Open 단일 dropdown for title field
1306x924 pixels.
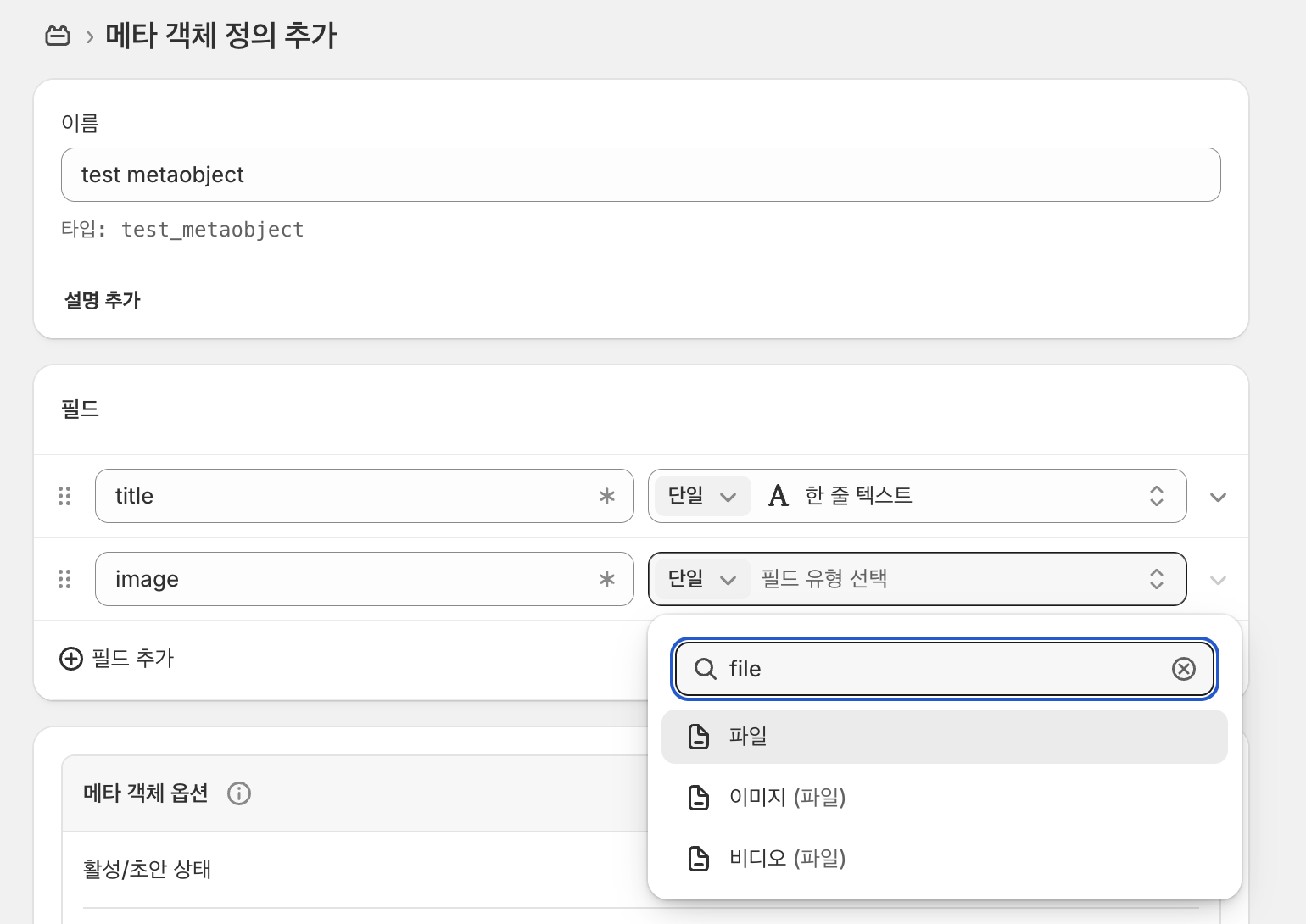coord(701,496)
